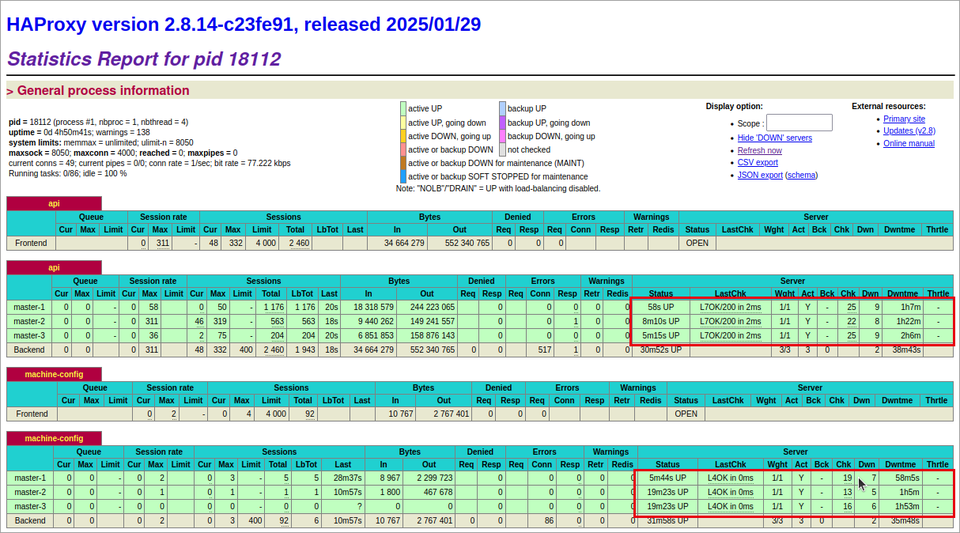Select the api Frontend row label

point(31,243)
